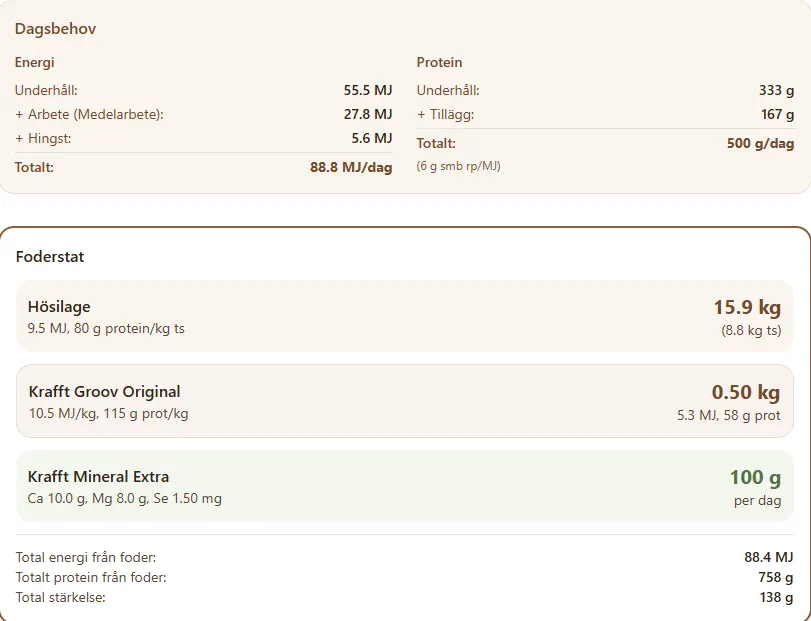Click total energy 88.8 MJ/dag
The height and width of the screenshot is (621, 811).
pyautogui.click(x=350, y=167)
